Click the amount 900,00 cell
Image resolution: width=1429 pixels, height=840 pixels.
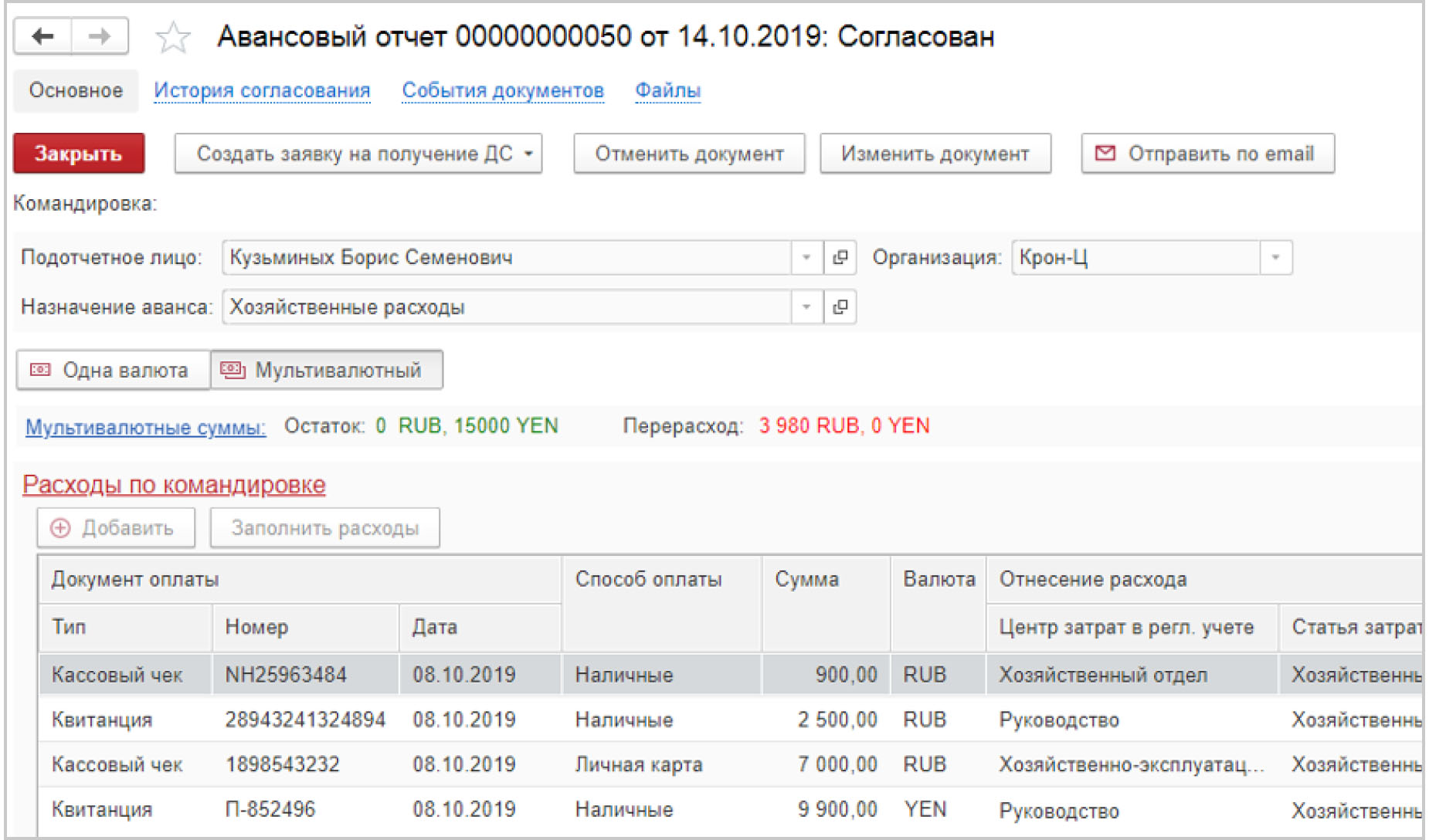click(x=826, y=675)
